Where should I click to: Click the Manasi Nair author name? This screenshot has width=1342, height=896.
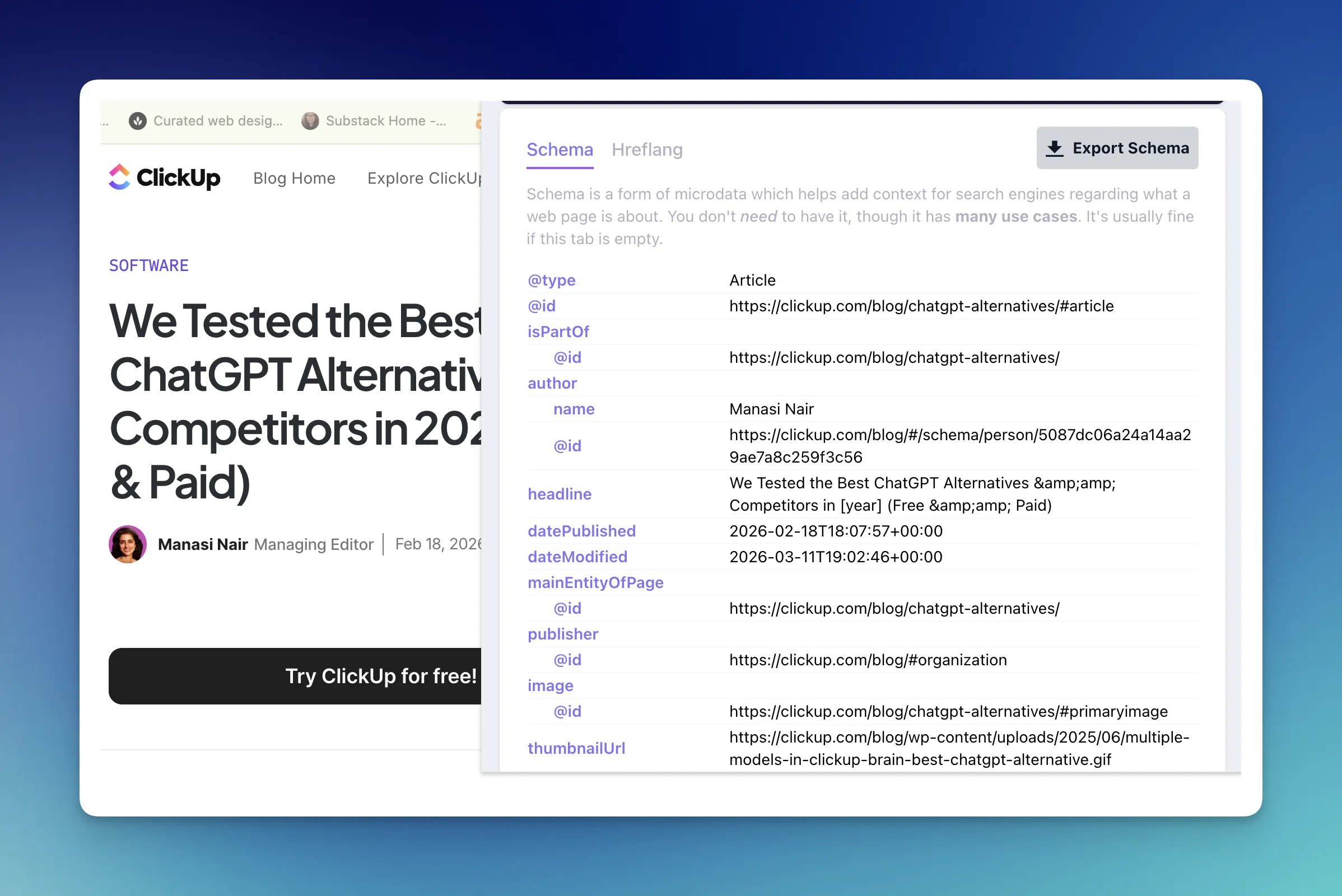(202, 544)
